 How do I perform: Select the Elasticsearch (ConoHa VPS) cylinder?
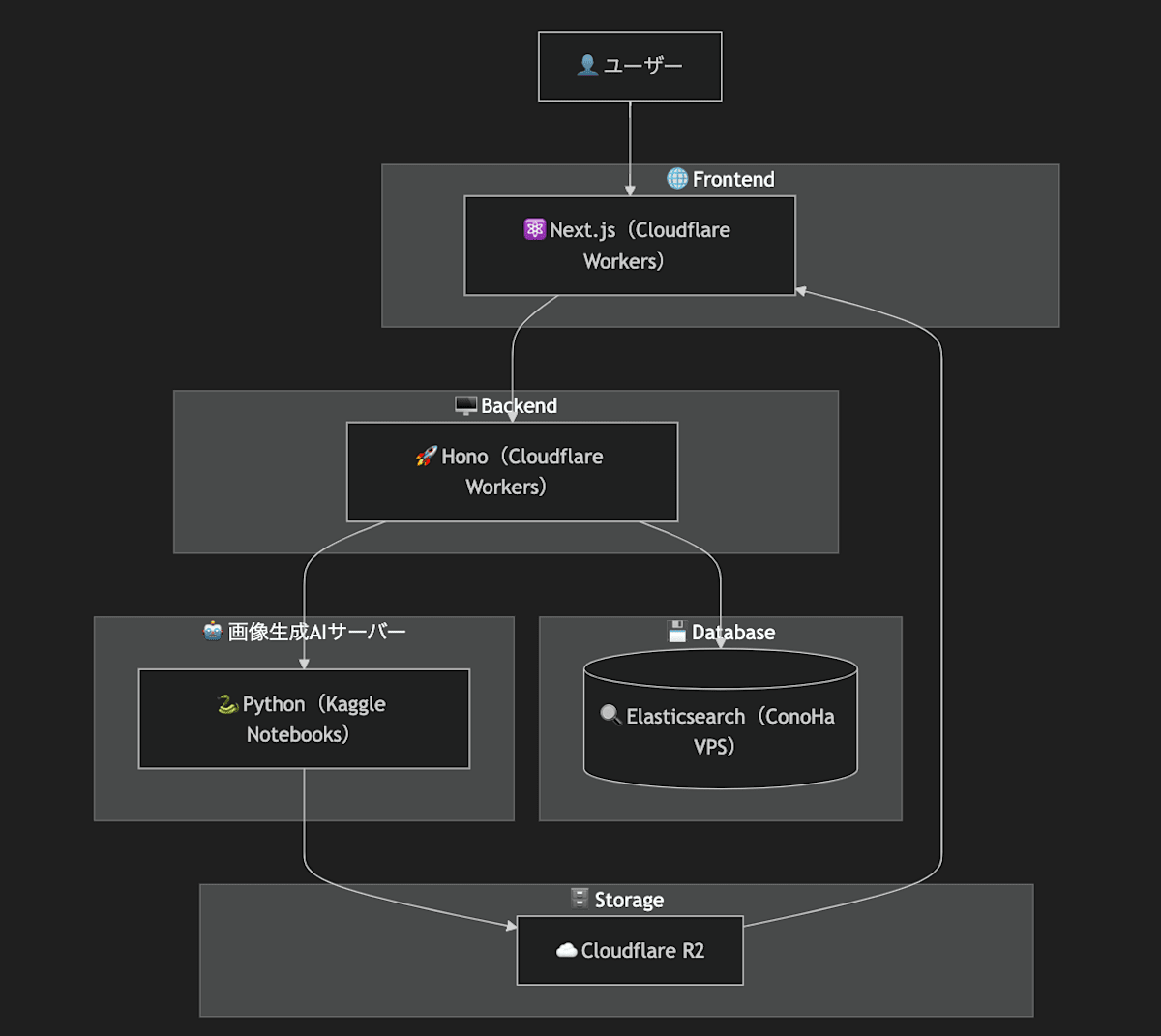pos(721,719)
